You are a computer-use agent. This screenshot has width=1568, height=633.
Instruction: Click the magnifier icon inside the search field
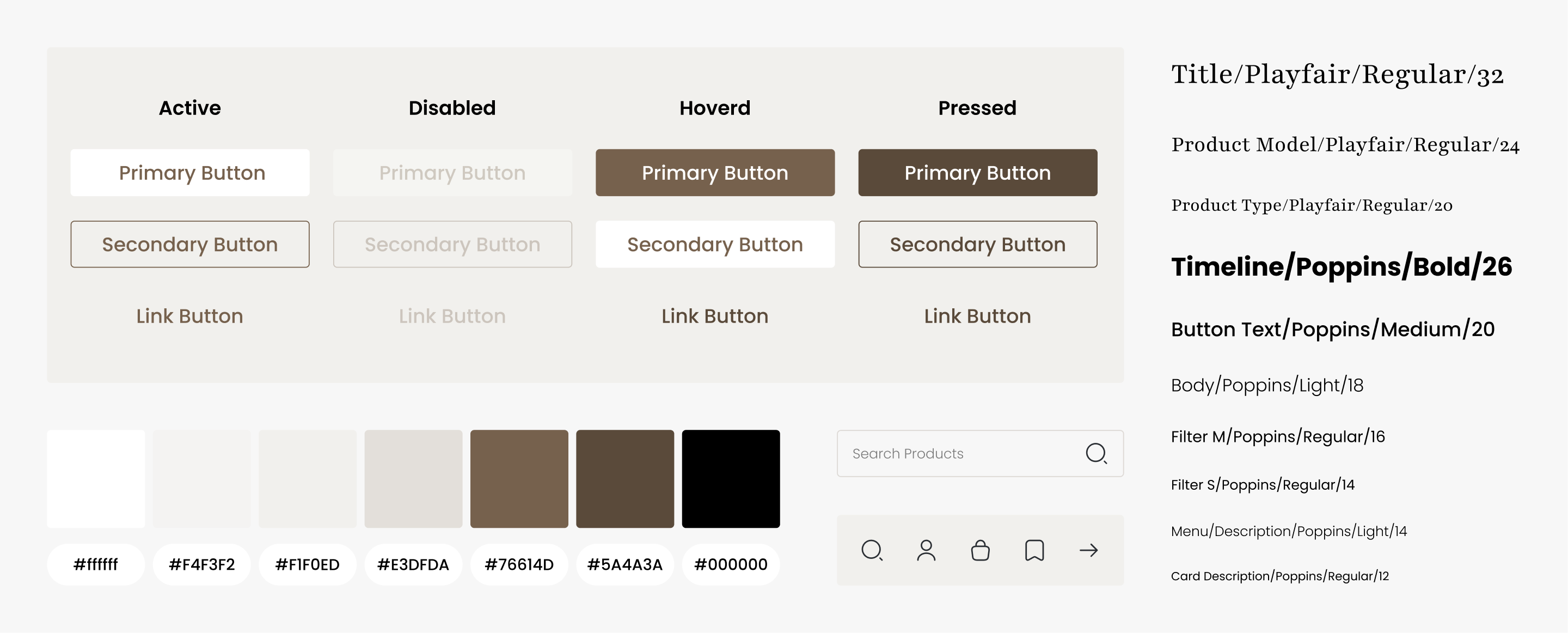(1095, 453)
